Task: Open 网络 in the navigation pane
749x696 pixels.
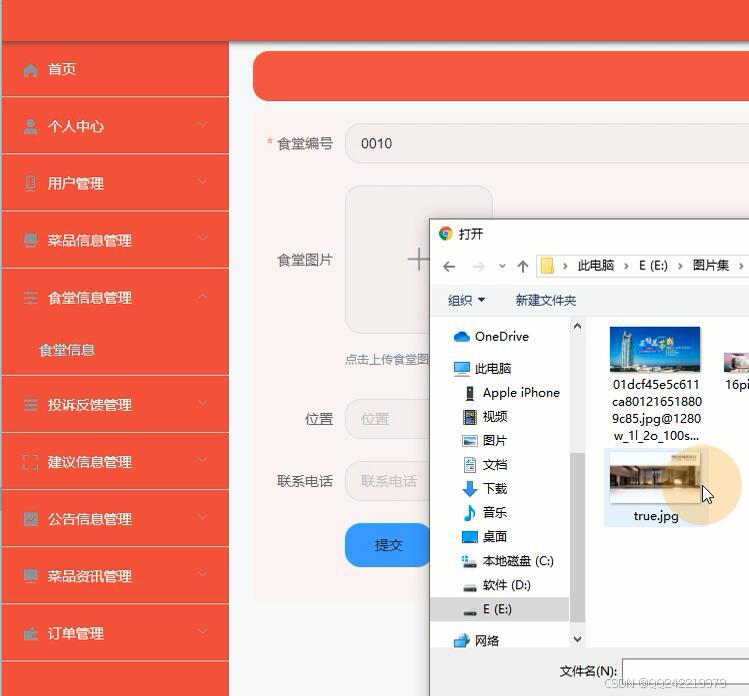Action: click(x=476, y=641)
